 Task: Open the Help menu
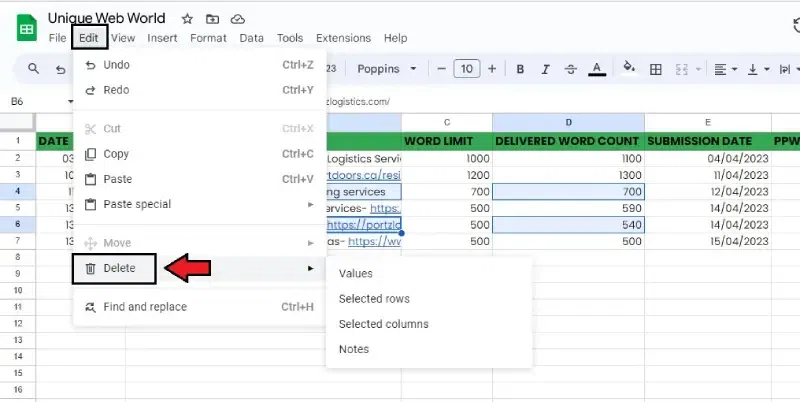(395, 38)
